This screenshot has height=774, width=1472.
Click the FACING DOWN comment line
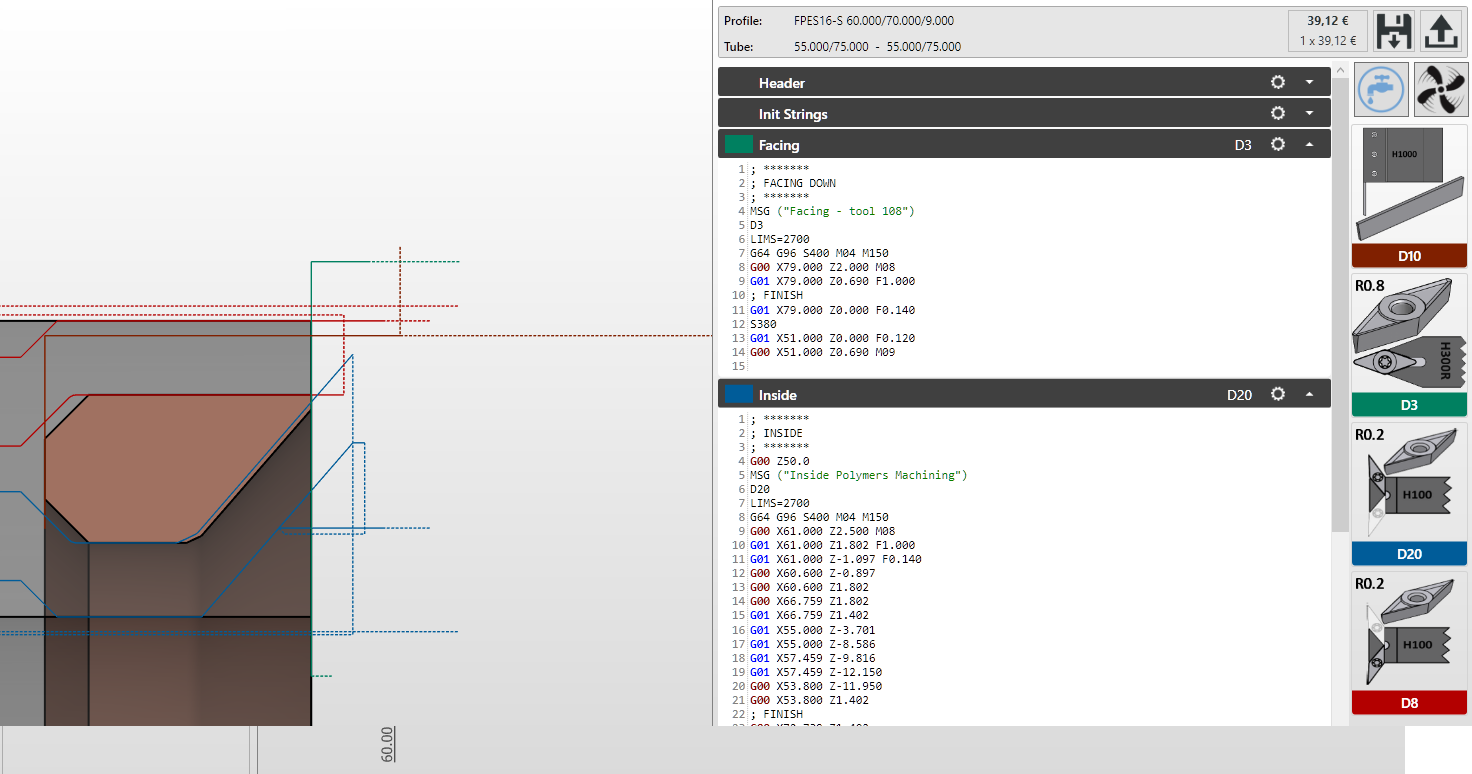pyautogui.click(x=793, y=183)
